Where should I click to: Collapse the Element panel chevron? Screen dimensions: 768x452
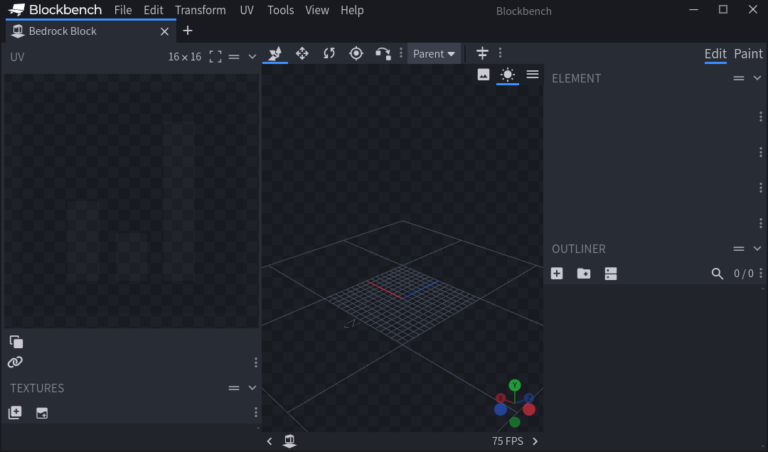pyautogui.click(x=757, y=78)
